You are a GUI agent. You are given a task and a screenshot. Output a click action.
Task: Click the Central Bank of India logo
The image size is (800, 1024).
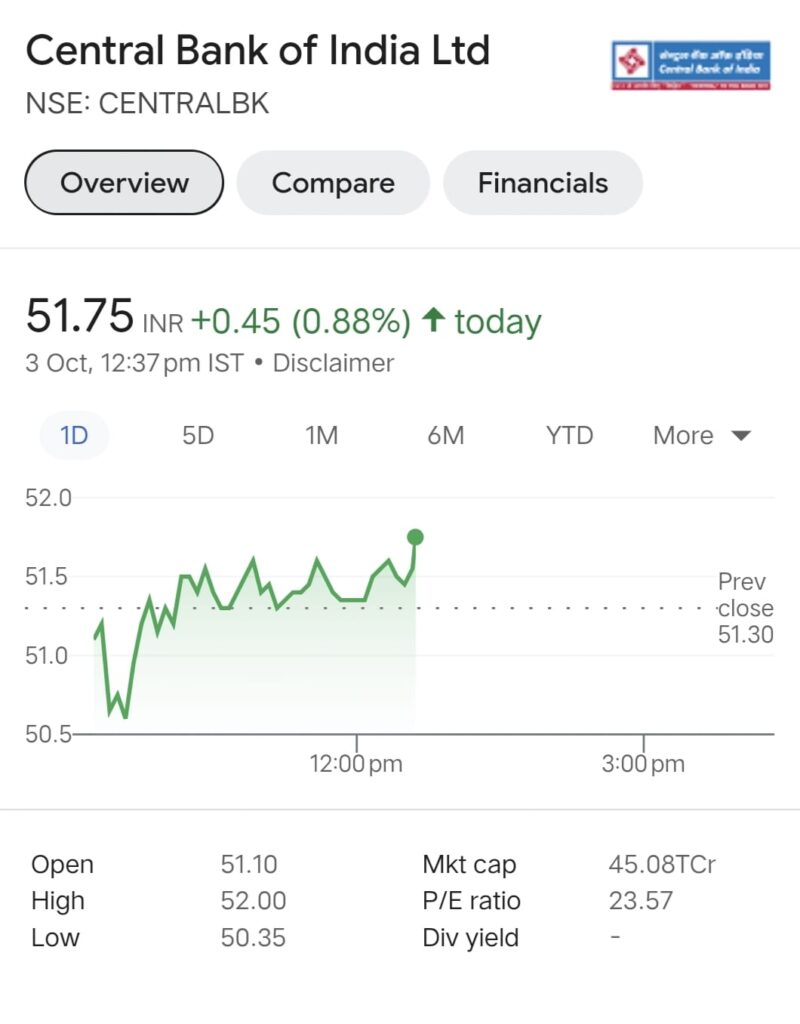(x=690, y=65)
